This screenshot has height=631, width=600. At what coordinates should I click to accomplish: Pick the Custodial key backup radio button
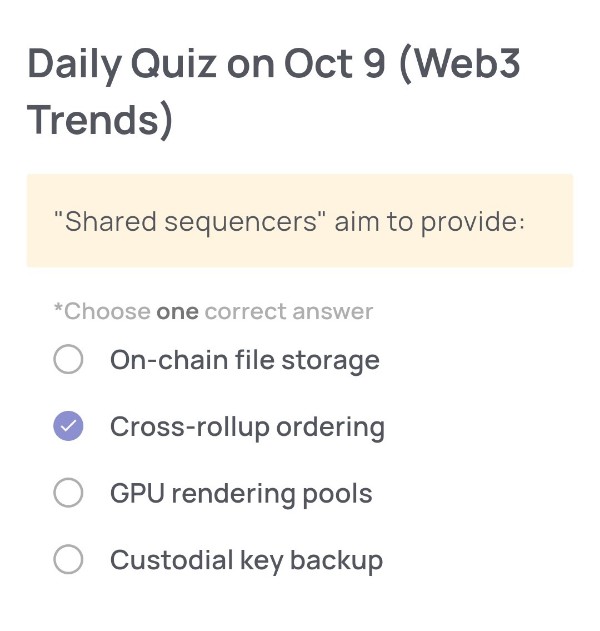point(68,560)
